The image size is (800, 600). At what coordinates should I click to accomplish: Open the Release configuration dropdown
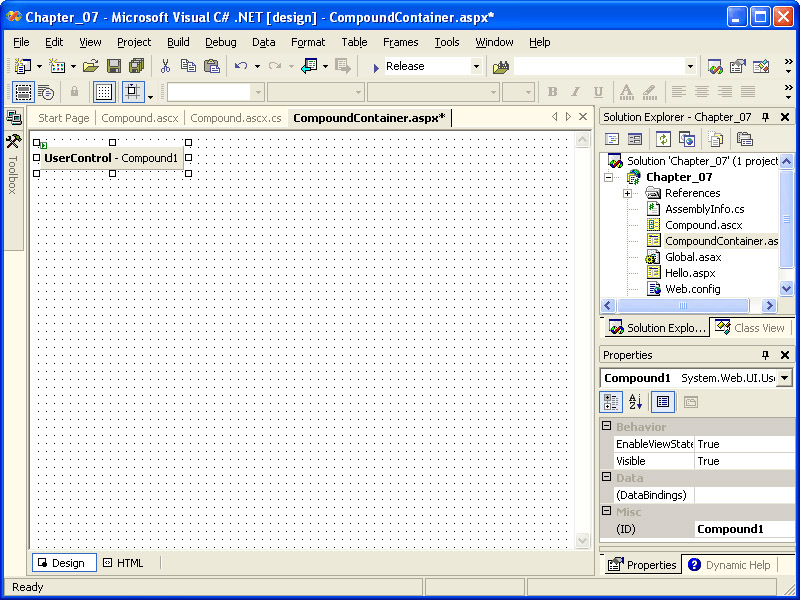click(x=476, y=66)
